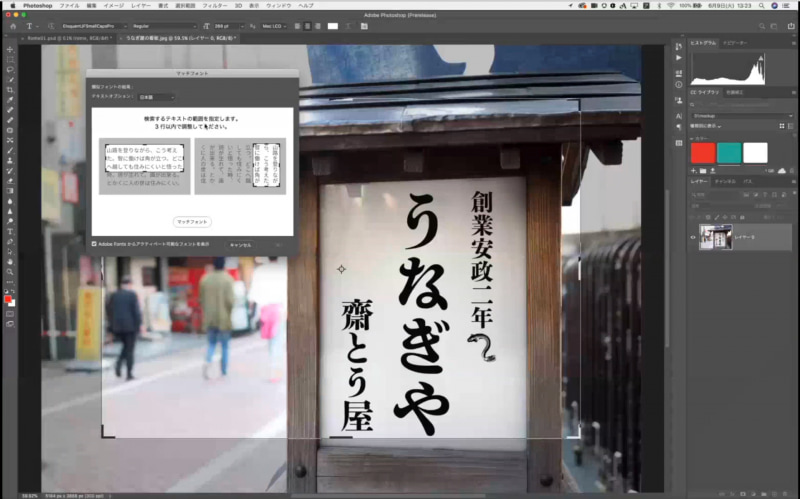The width and height of the screenshot is (800, 499).
Task: Add new item to CC library
Action: [x=694, y=170]
